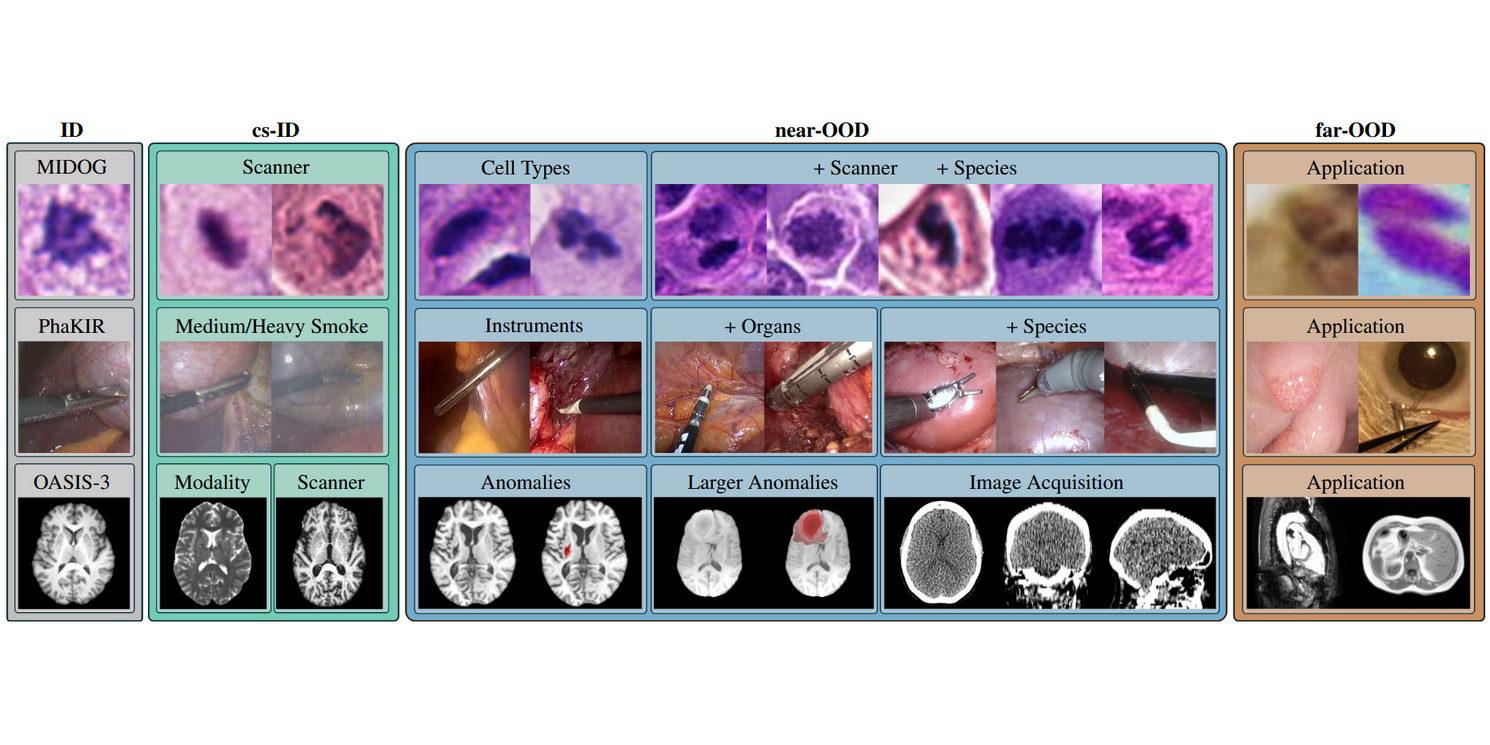This screenshot has width=1490, height=745.
Task: Click the cs-ID column heading
Action: click(275, 130)
